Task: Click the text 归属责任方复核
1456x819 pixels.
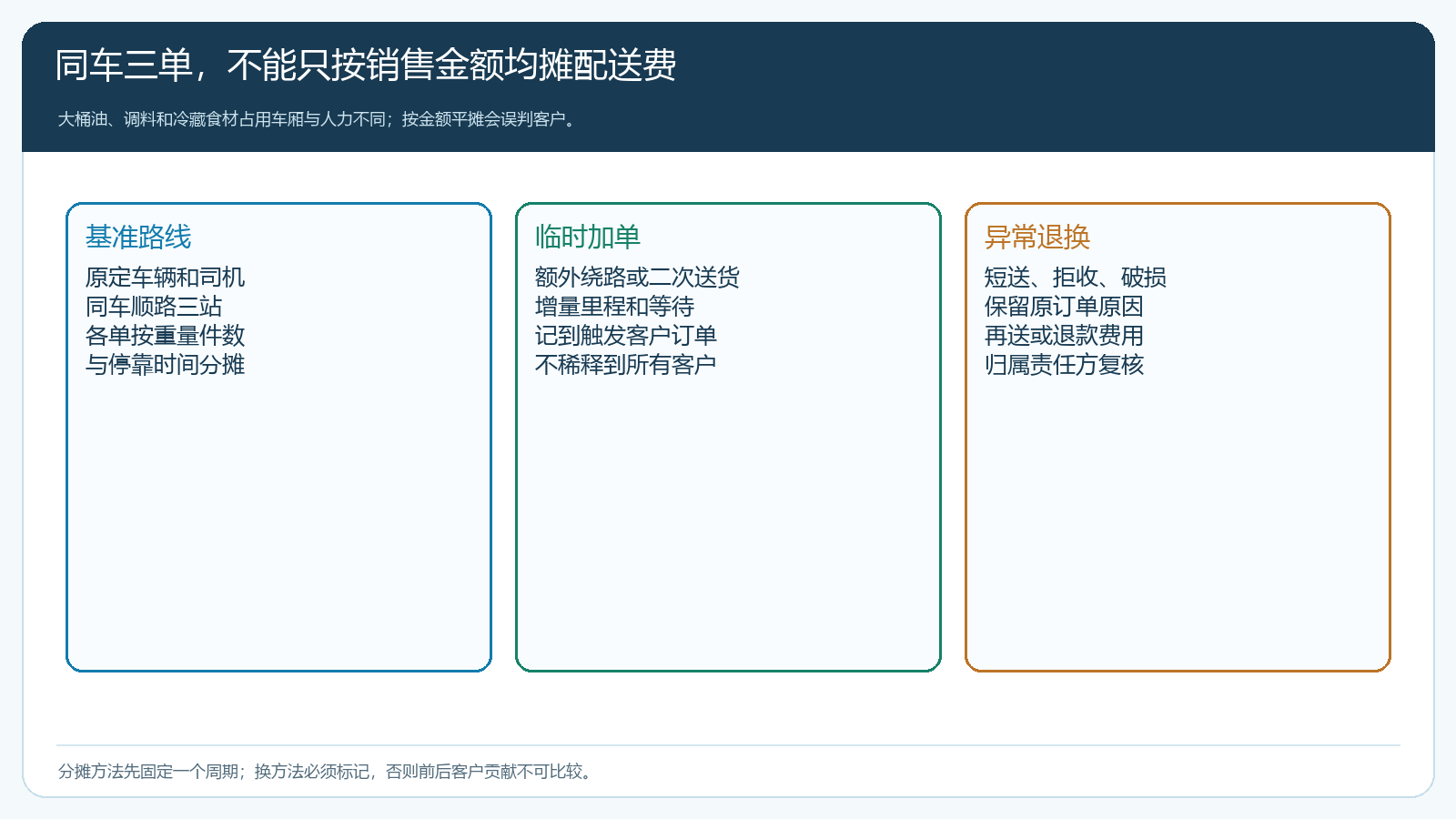Action: tap(1064, 364)
